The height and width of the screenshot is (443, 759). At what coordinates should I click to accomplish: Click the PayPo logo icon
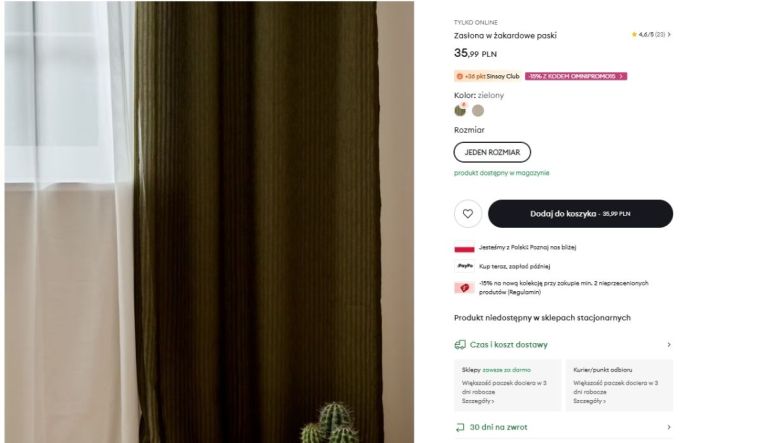pos(465,266)
